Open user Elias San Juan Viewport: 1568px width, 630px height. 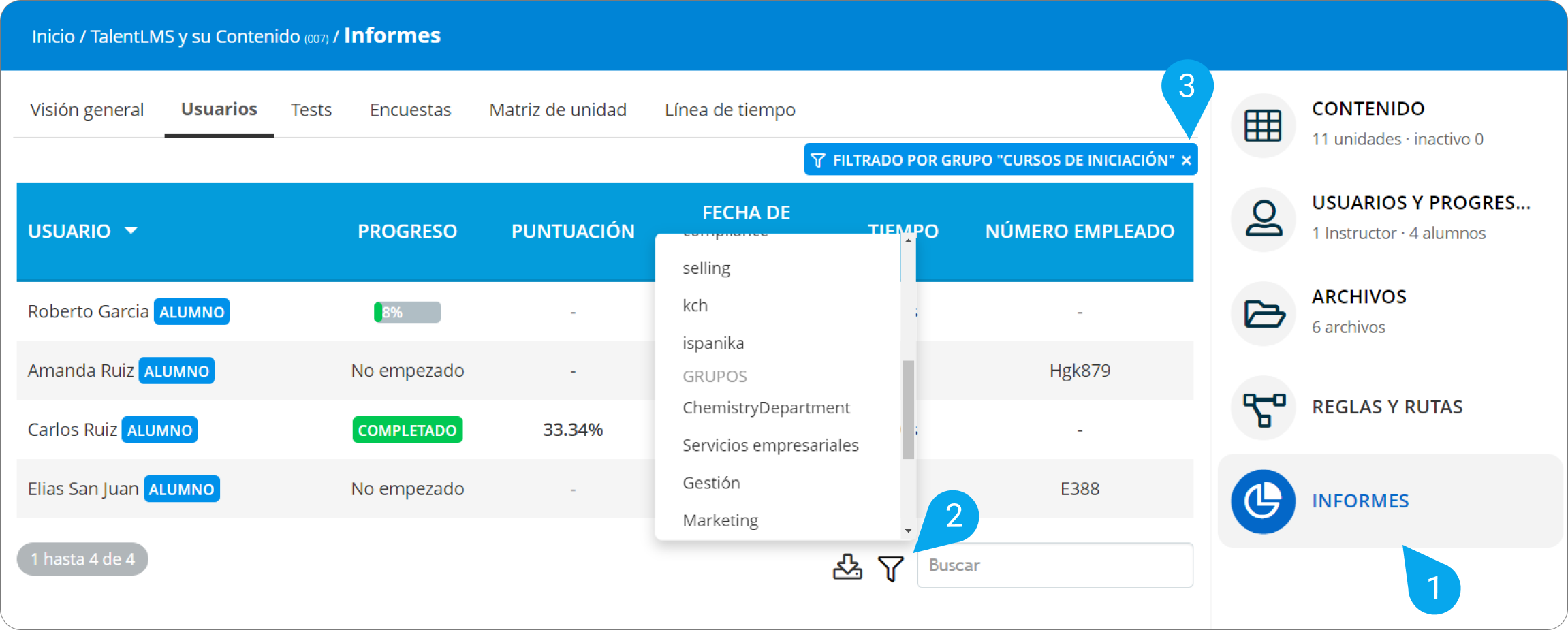pos(83,489)
